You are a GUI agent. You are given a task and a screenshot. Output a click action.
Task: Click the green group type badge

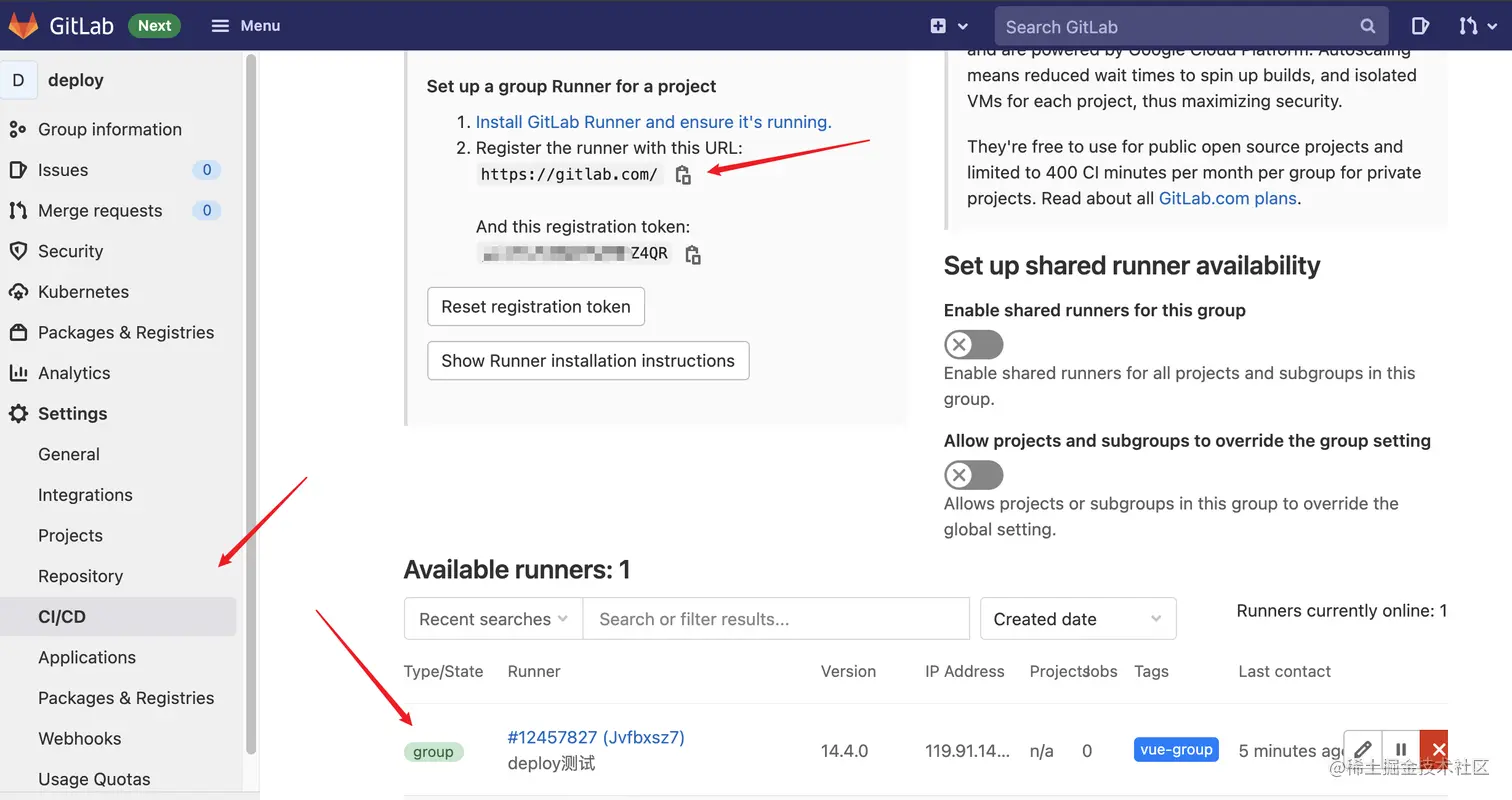[x=433, y=752]
